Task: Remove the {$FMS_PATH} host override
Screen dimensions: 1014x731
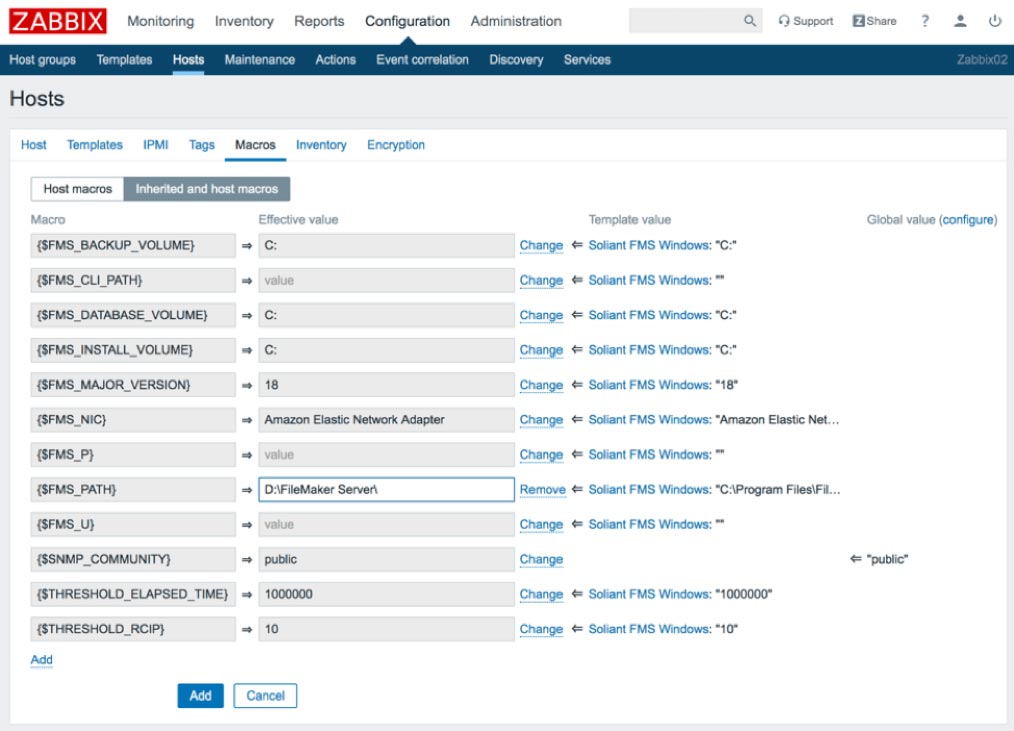Action: click(543, 490)
